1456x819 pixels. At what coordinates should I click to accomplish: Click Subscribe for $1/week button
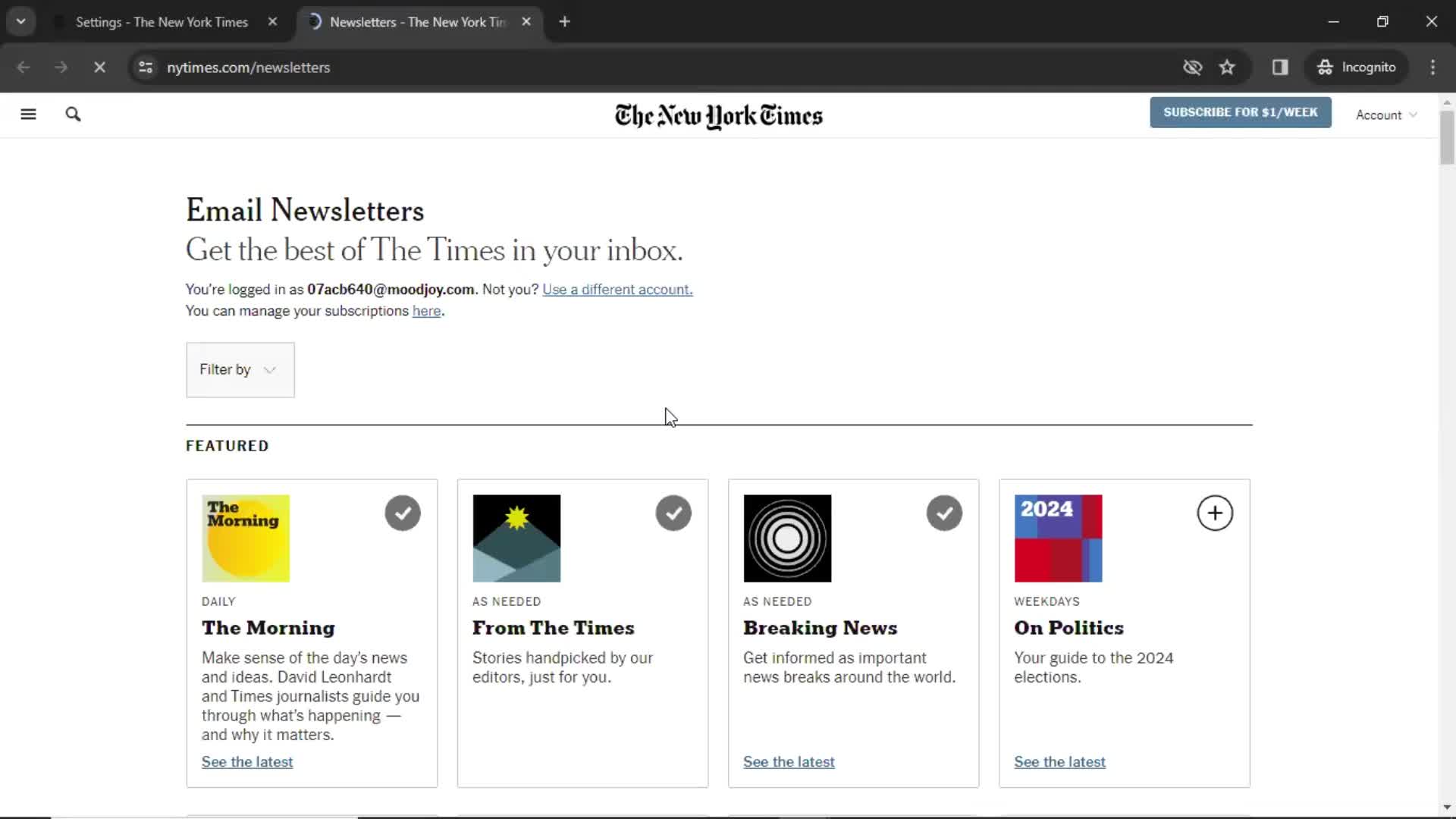(x=1240, y=112)
